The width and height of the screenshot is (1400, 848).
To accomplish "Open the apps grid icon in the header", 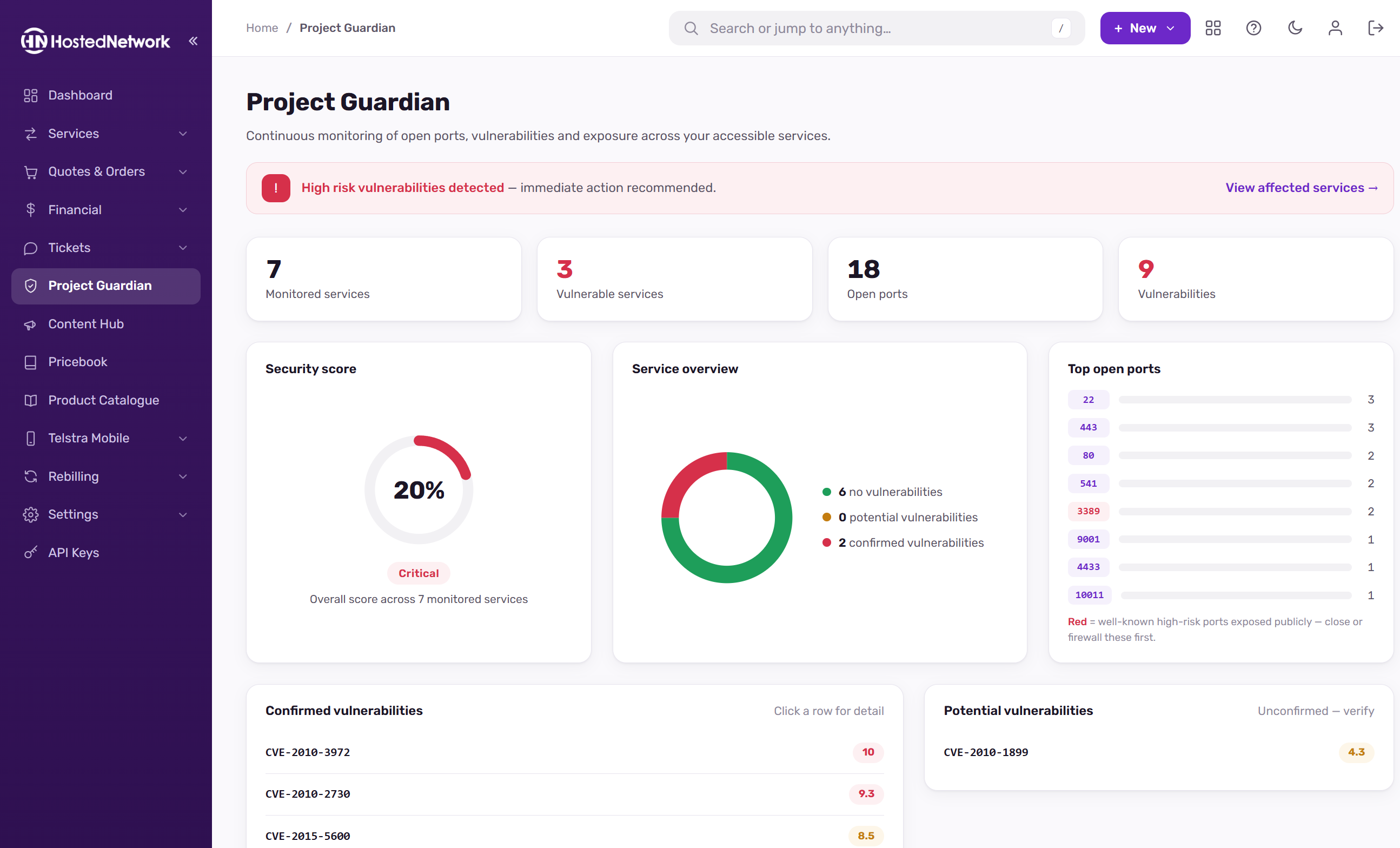I will coord(1213,28).
